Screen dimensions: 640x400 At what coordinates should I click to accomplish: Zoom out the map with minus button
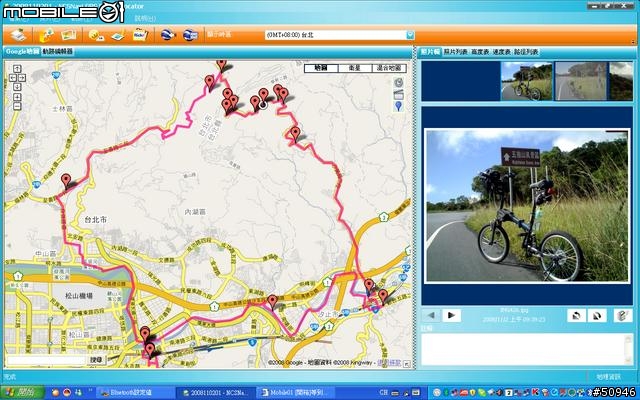click(x=17, y=106)
